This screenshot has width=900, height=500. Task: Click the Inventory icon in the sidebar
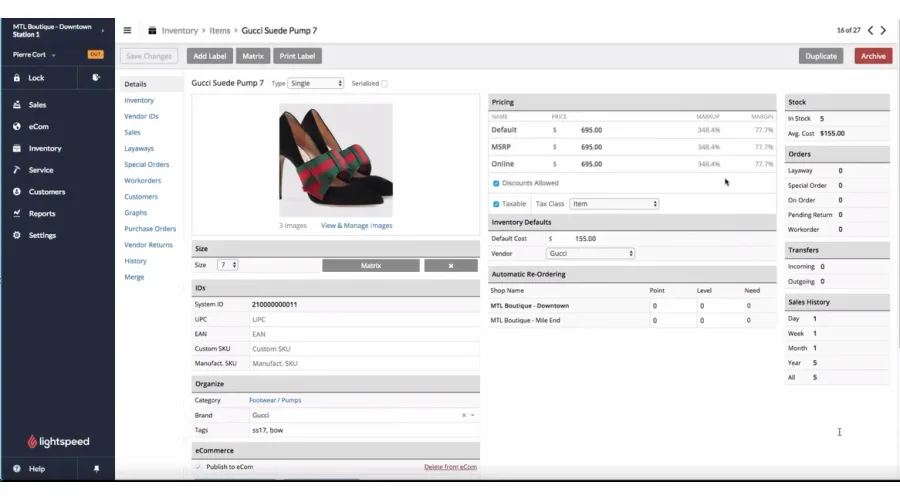pos(17,148)
